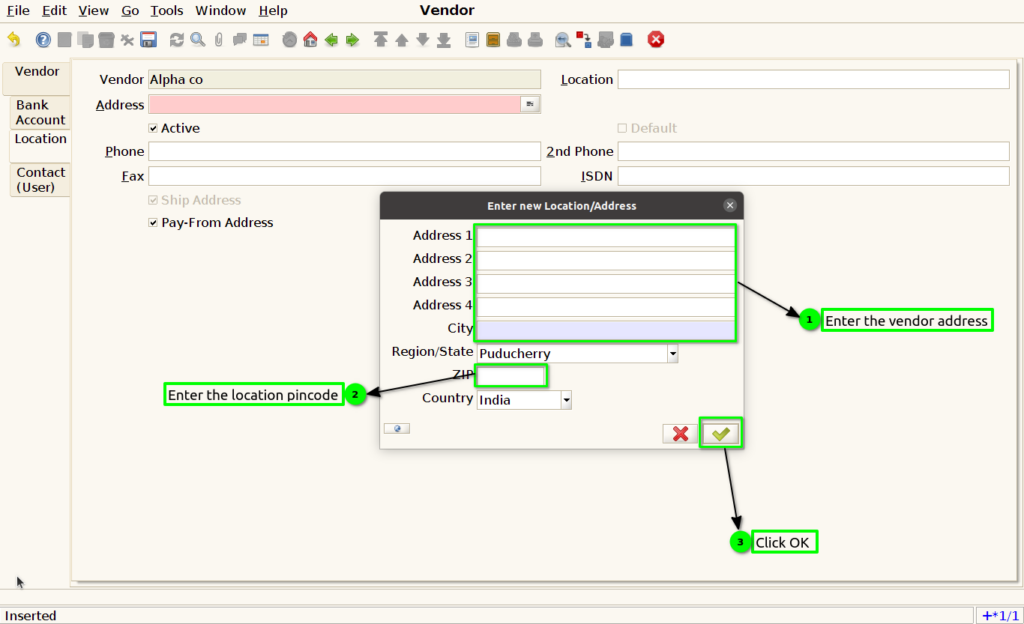Open the Window menu
The width and height of the screenshot is (1024, 624).
pos(221,10)
